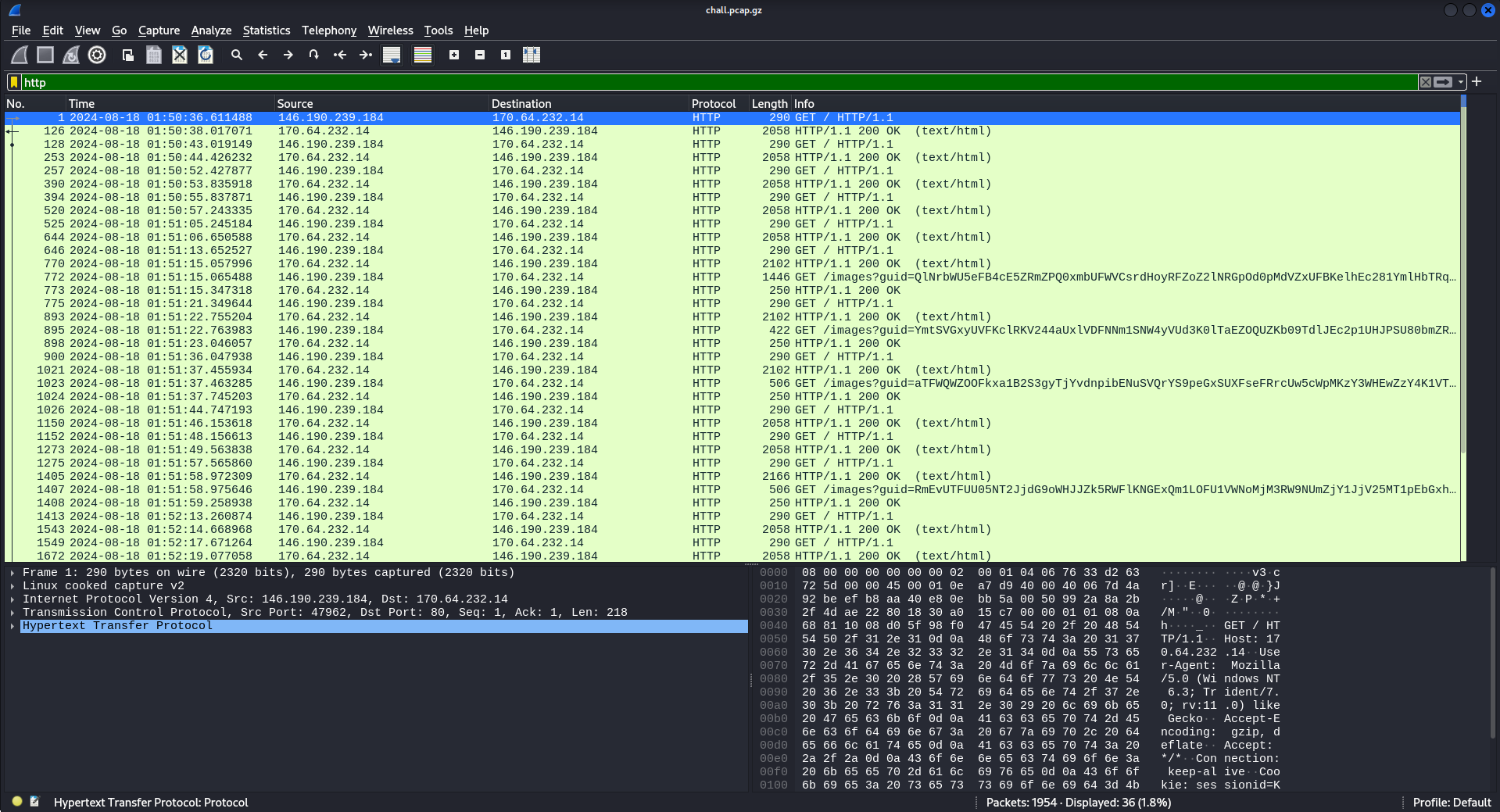Viewport: 1500px width, 812px height.
Task: Toggle auto-scroll during live capture
Action: point(392,55)
